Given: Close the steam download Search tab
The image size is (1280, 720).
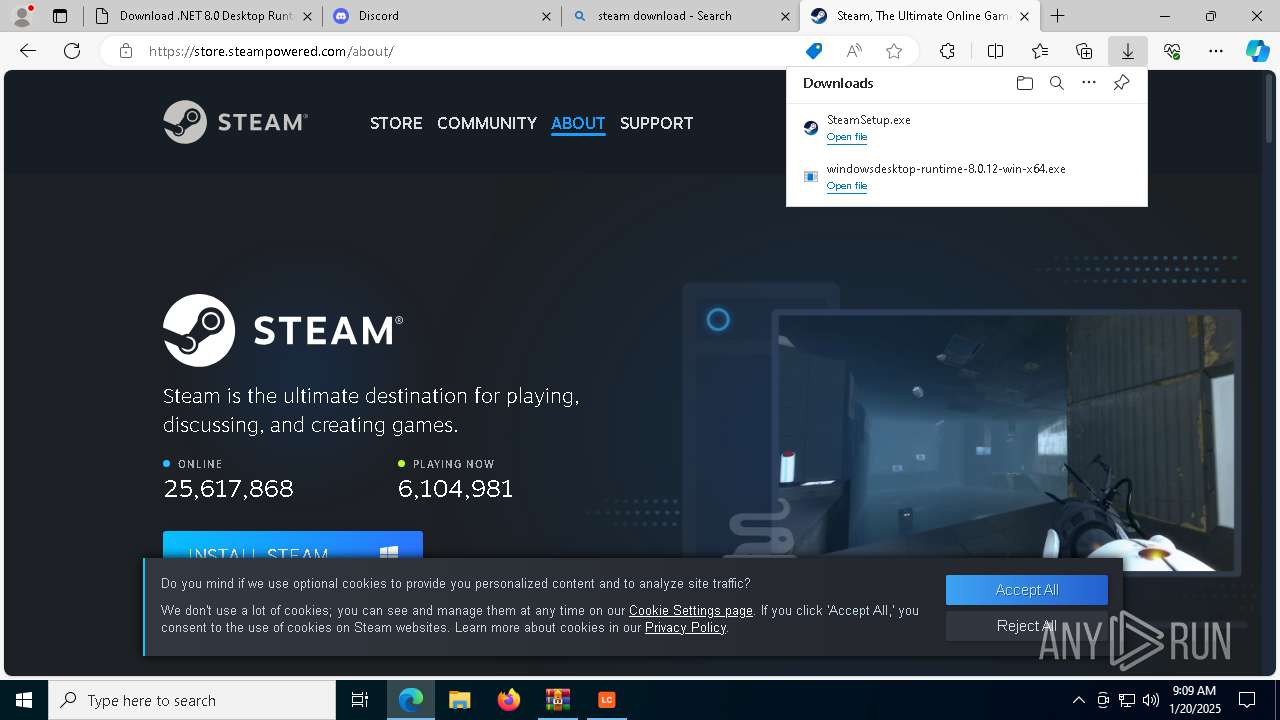Looking at the screenshot, I should [x=784, y=16].
